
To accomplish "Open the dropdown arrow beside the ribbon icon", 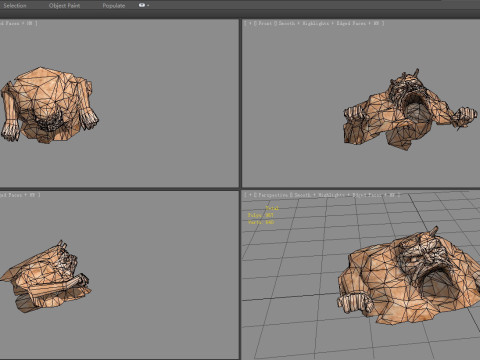I will (x=148, y=6).
